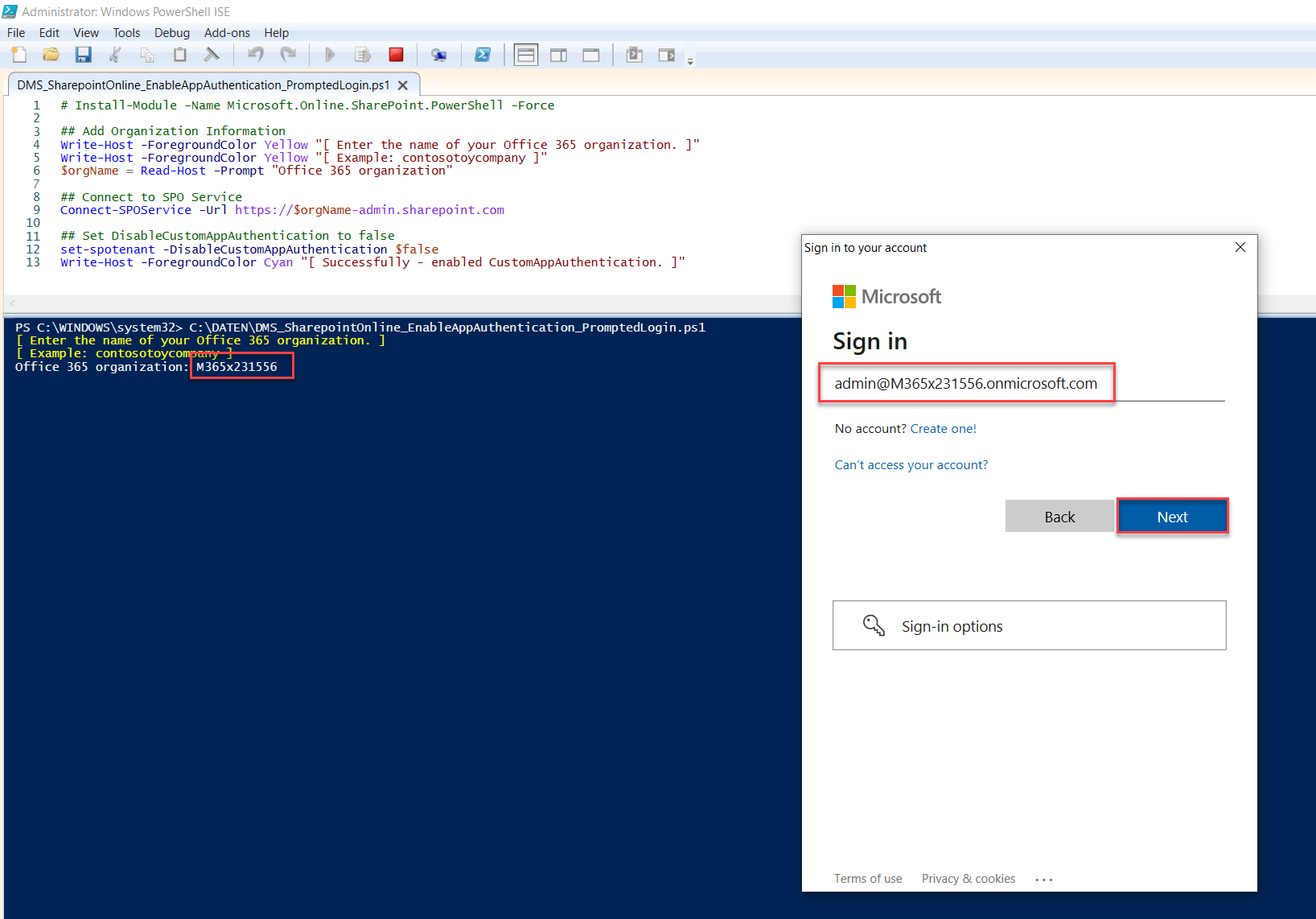Click the Clear Console Pane icon

click(x=212, y=55)
